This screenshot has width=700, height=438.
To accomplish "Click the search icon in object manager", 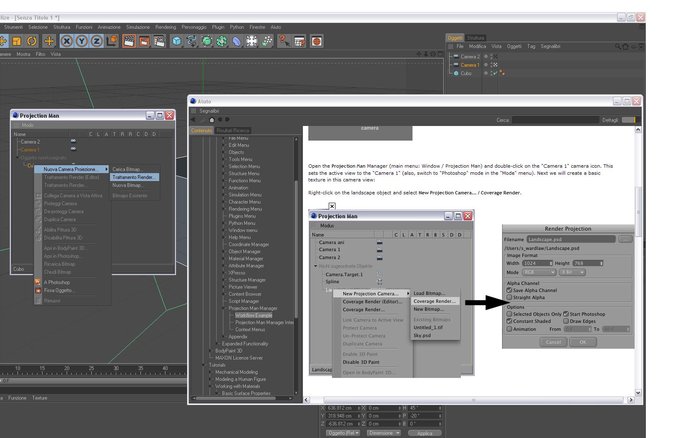I will (x=618, y=46).
